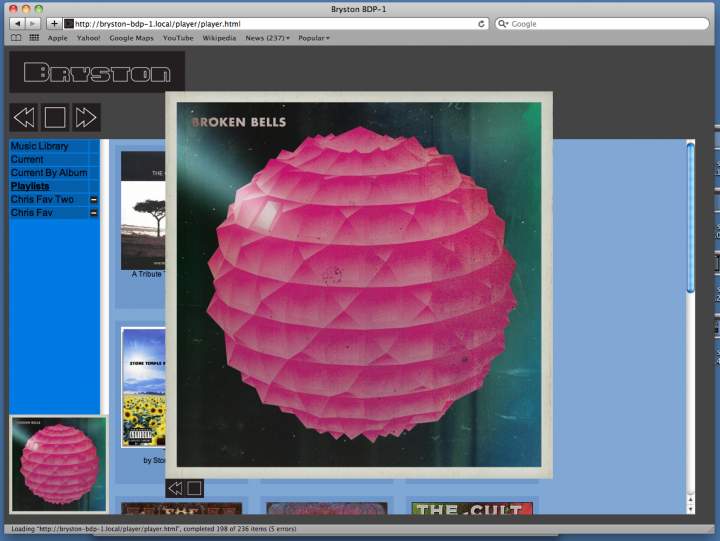Expand the Popular bookmarks menu
Image resolution: width=720 pixels, height=541 pixels.
314,38
